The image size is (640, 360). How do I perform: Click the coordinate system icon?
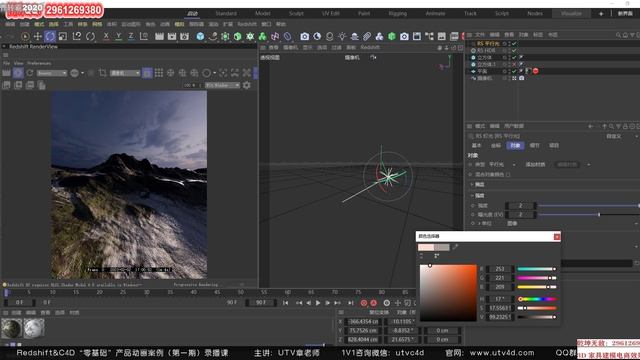[144, 36]
